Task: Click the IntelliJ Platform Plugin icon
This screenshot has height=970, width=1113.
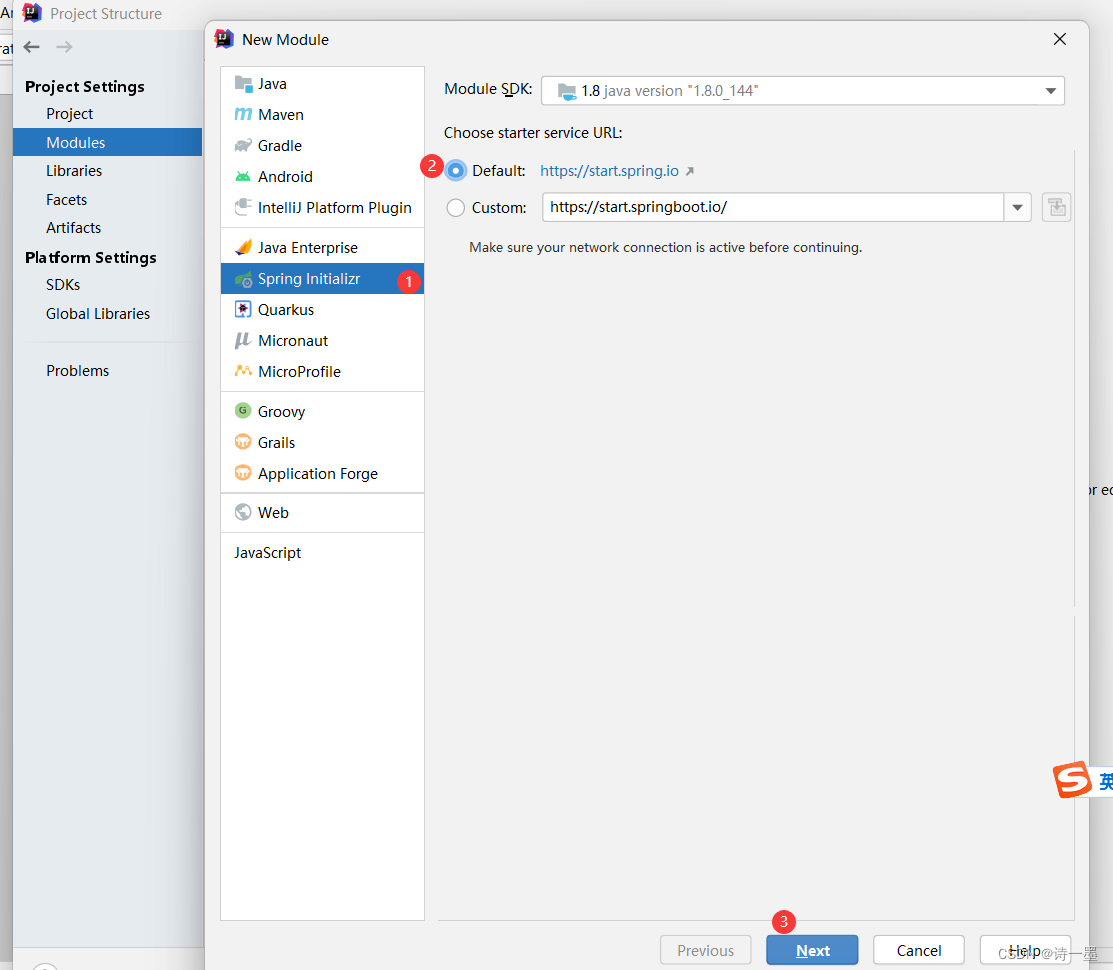Action: pyautogui.click(x=243, y=207)
